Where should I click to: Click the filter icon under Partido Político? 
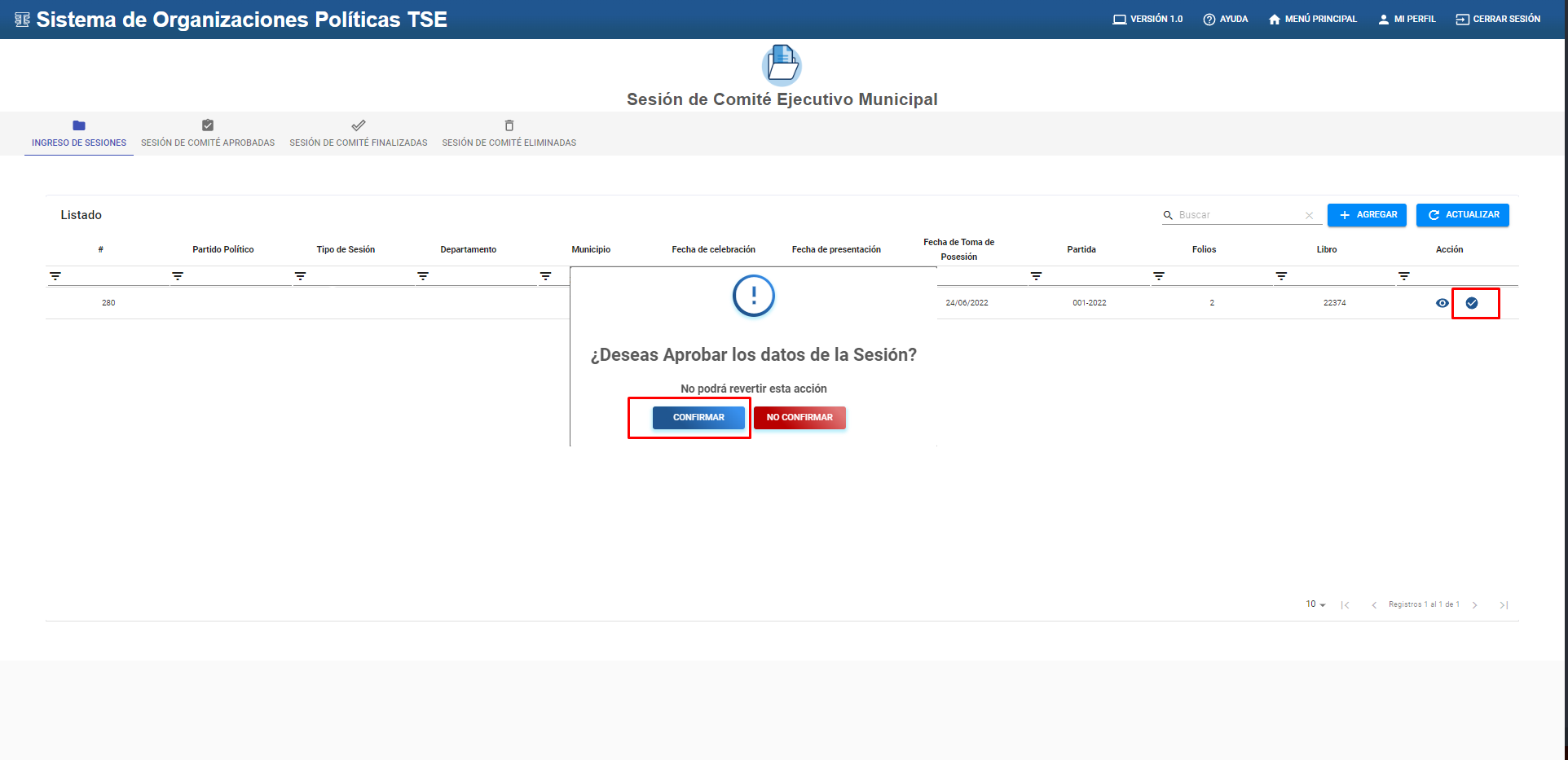pos(178,276)
